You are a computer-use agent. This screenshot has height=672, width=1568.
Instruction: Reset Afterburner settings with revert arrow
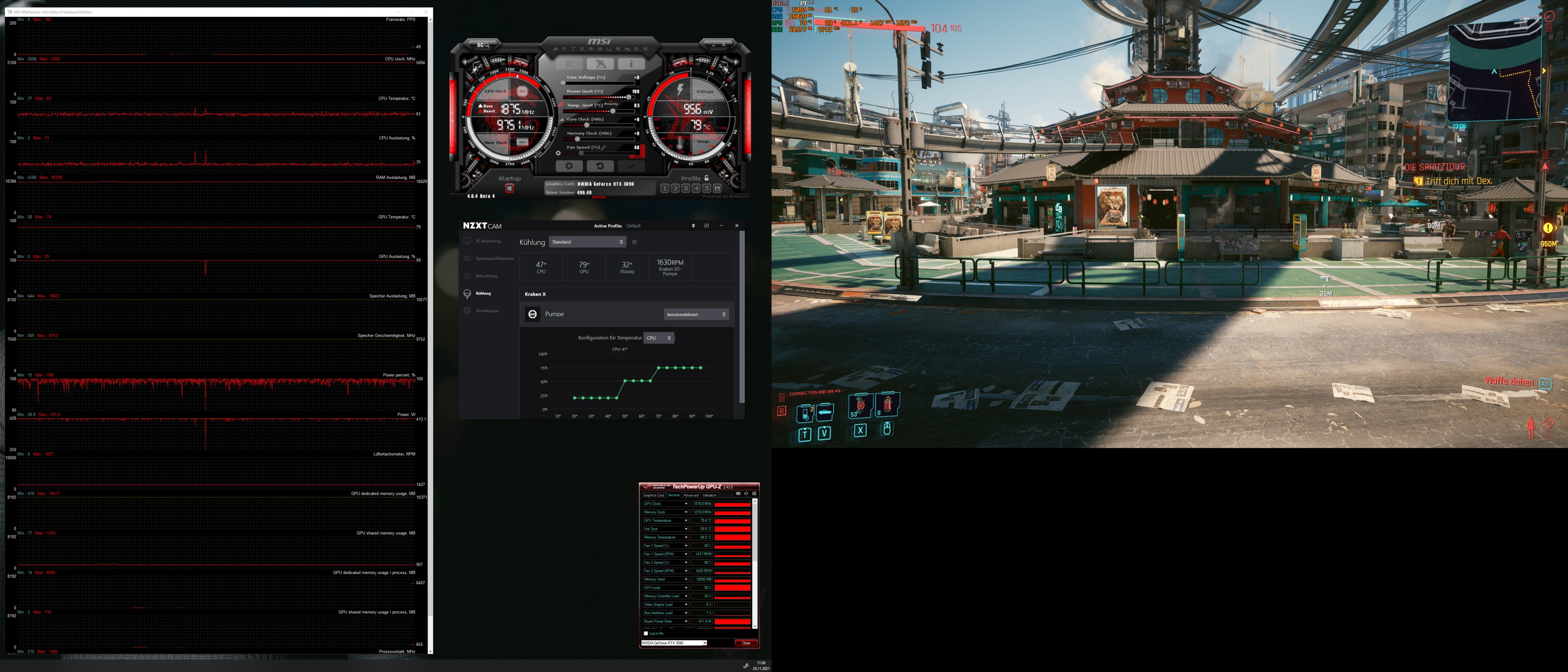tap(599, 166)
